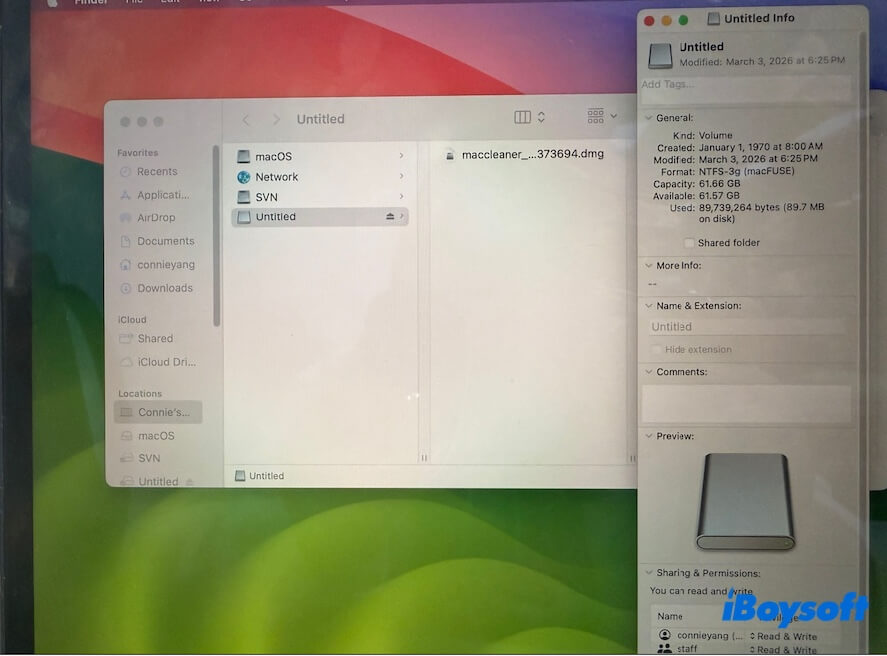Select the SVN disk in column list

point(320,197)
